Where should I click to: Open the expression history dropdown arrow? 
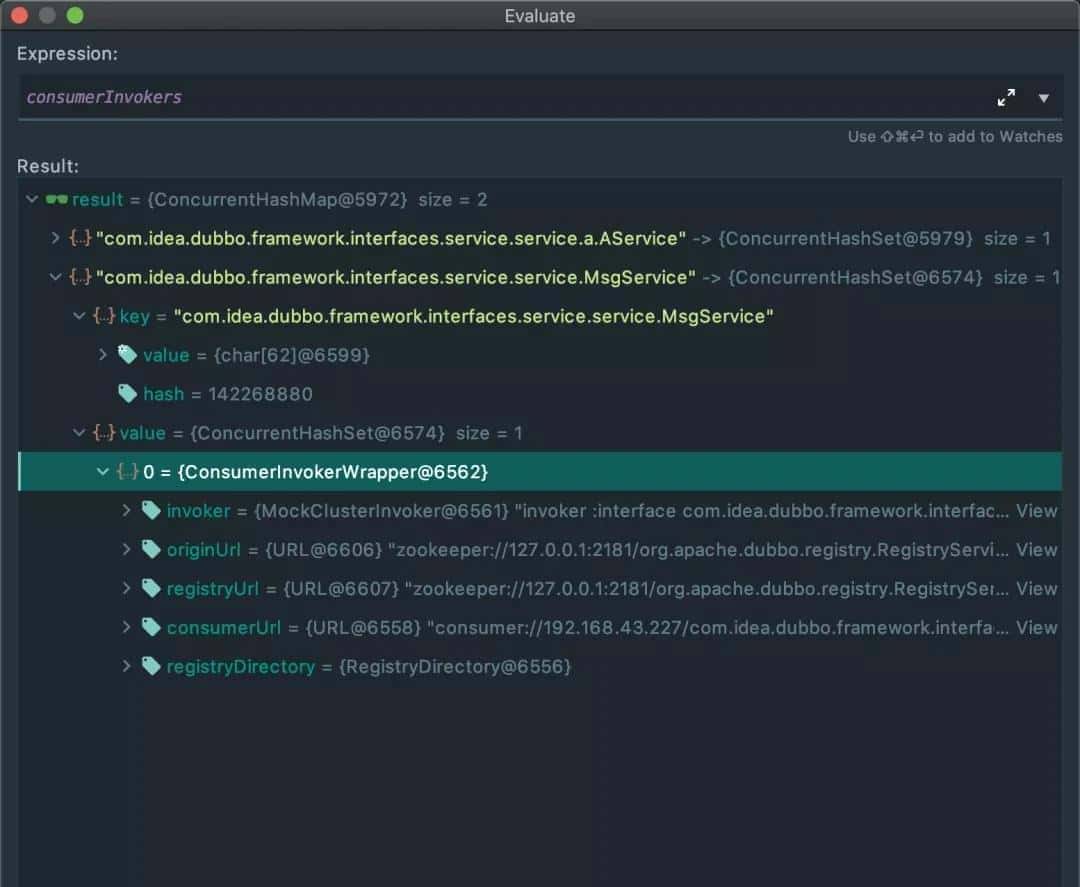click(1043, 98)
